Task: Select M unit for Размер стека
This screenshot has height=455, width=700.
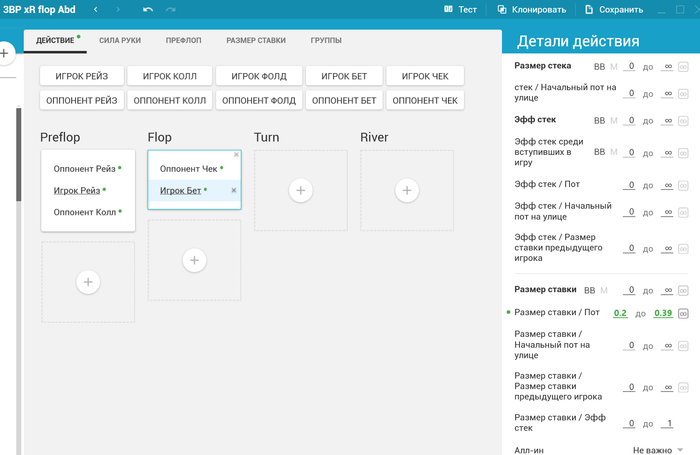Action: (x=614, y=67)
